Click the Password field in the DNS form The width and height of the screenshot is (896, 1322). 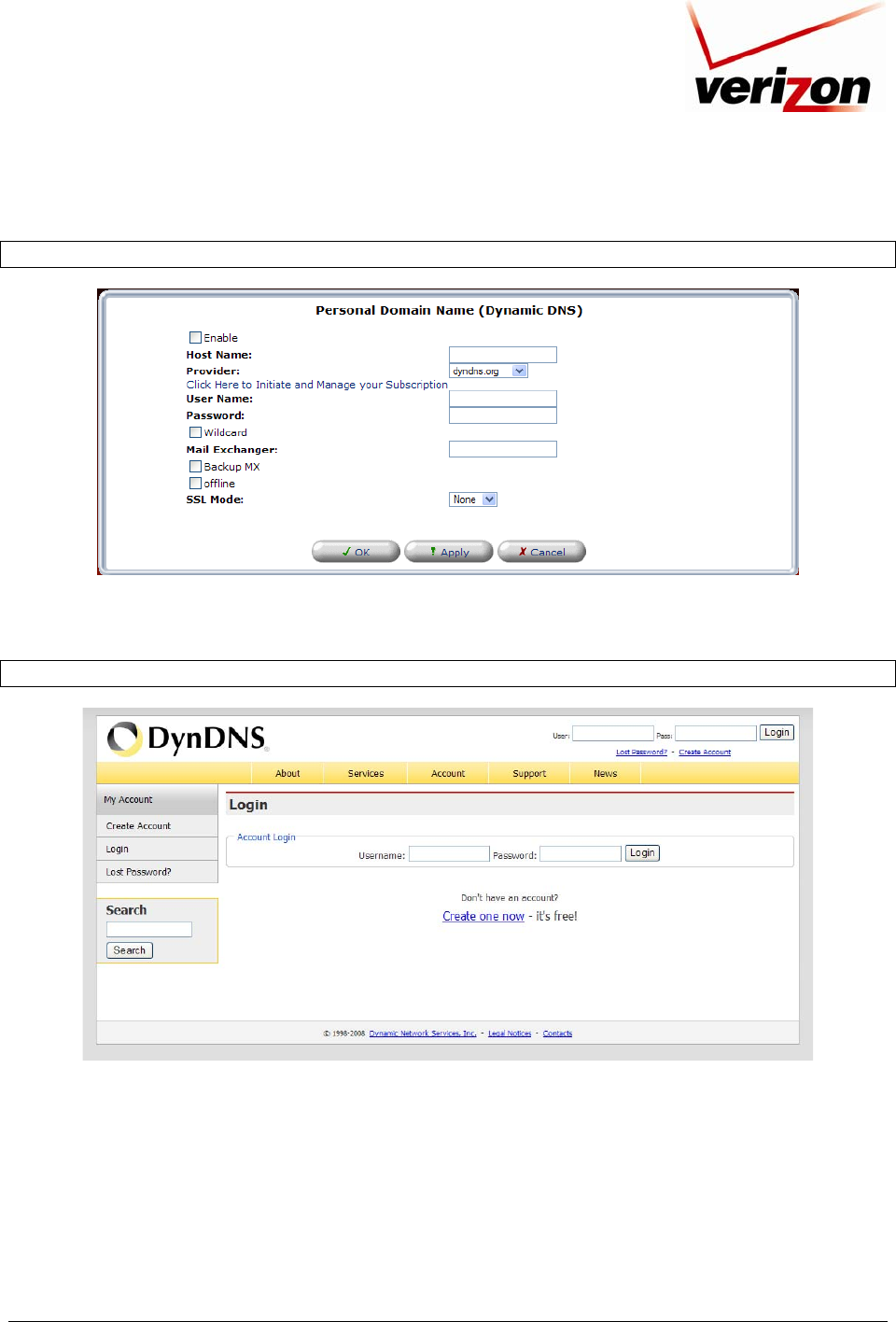(x=502, y=415)
